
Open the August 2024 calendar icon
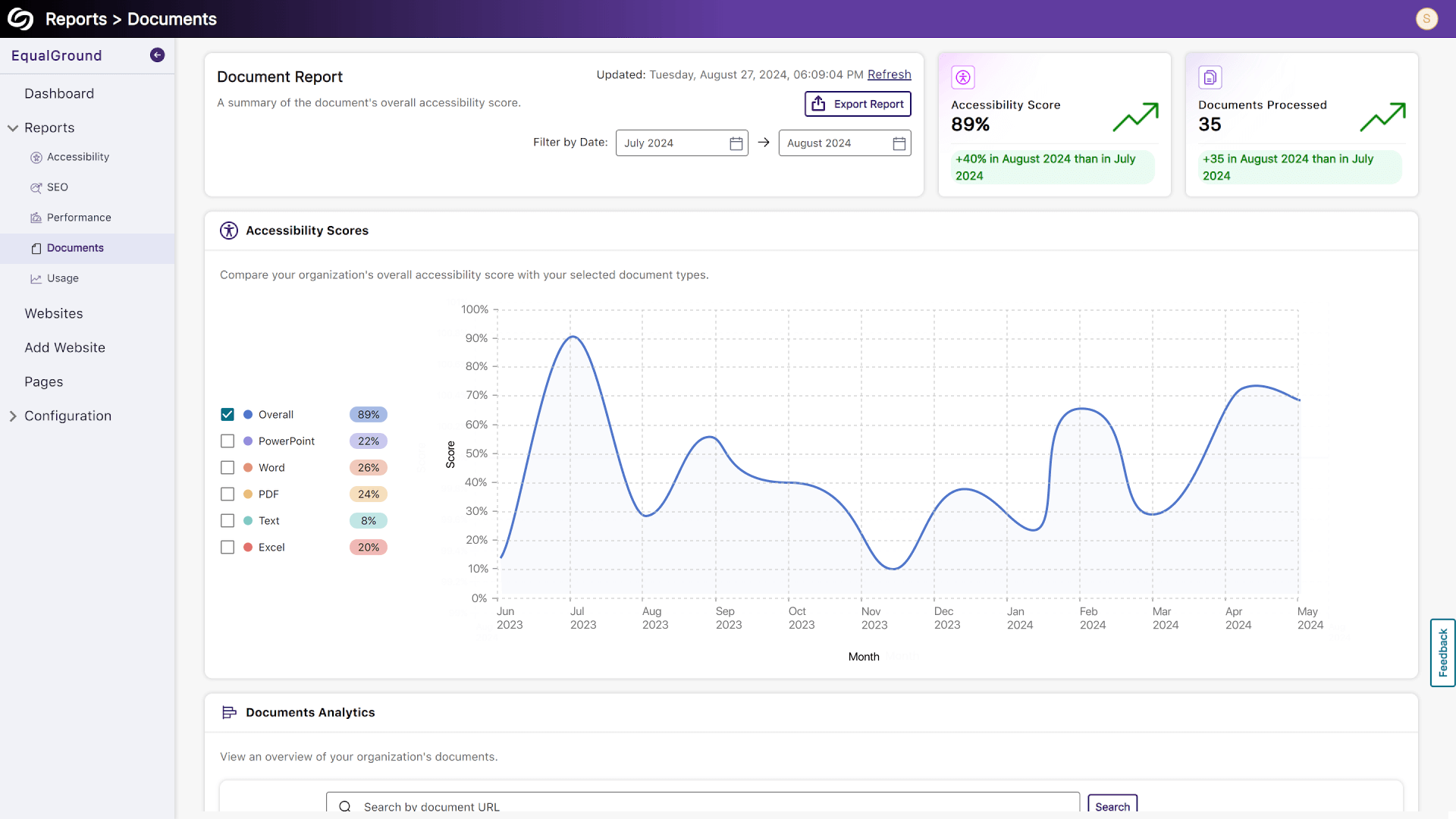tap(899, 143)
